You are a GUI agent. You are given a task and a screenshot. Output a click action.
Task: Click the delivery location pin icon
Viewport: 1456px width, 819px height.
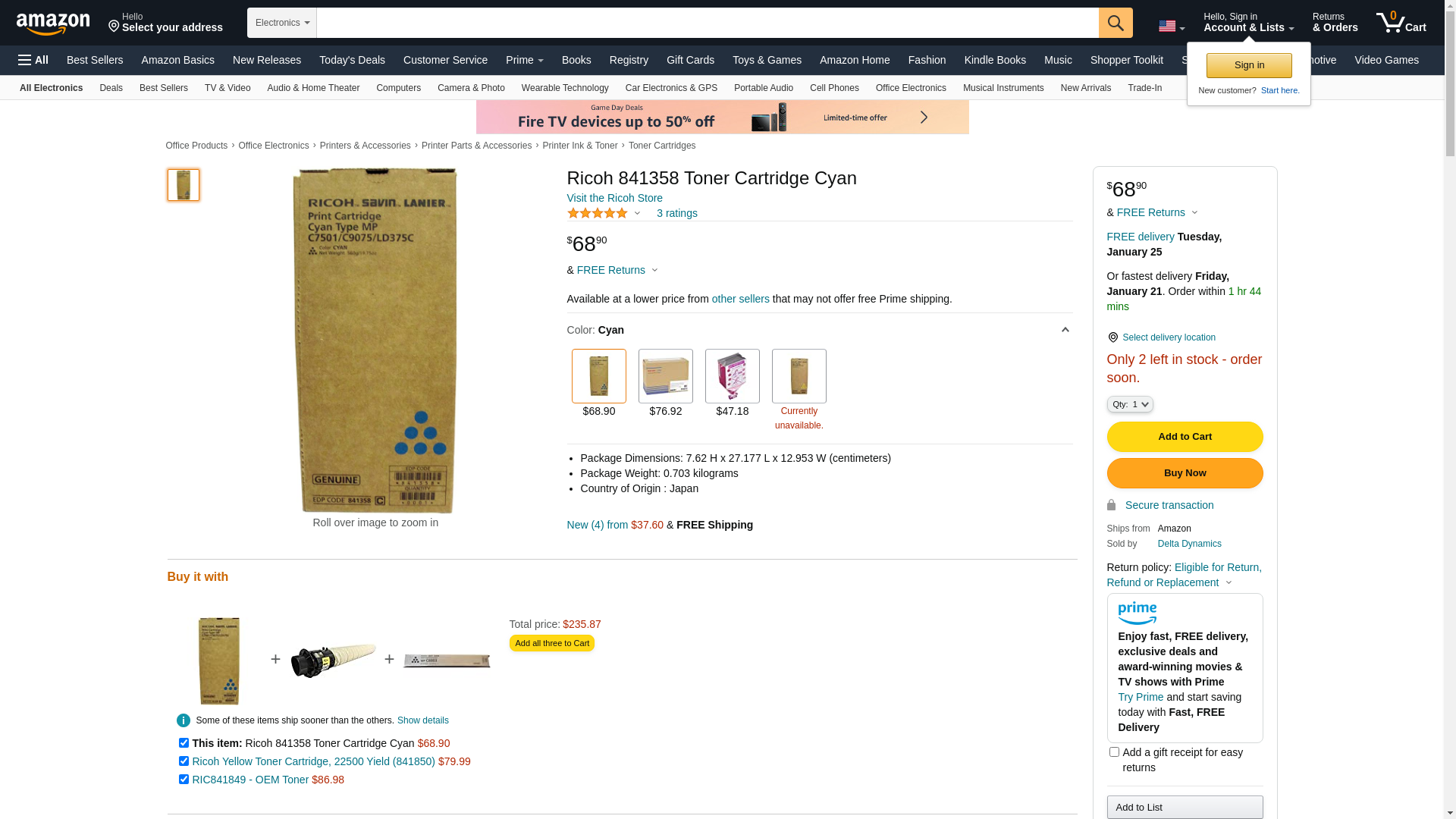click(x=1112, y=337)
